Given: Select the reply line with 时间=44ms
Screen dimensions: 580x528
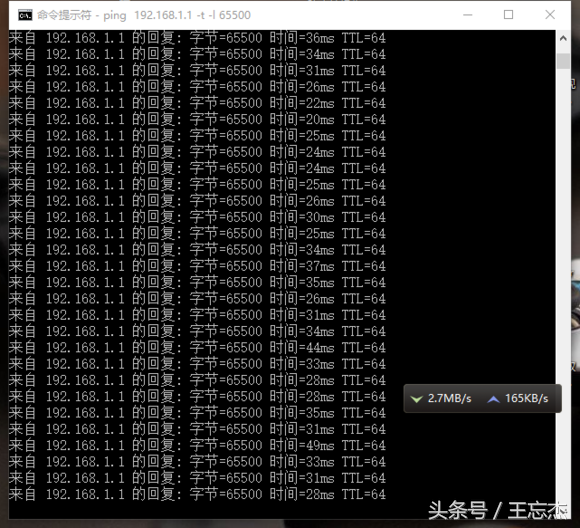Looking at the screenshot, I should (x=197, y=347).
